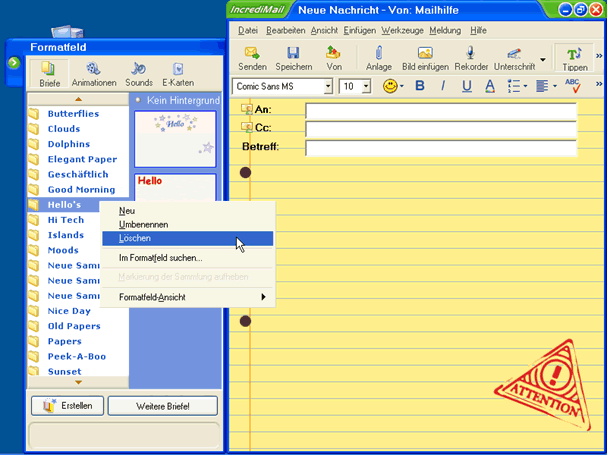Open the E-Karten category

coord(178,74)
